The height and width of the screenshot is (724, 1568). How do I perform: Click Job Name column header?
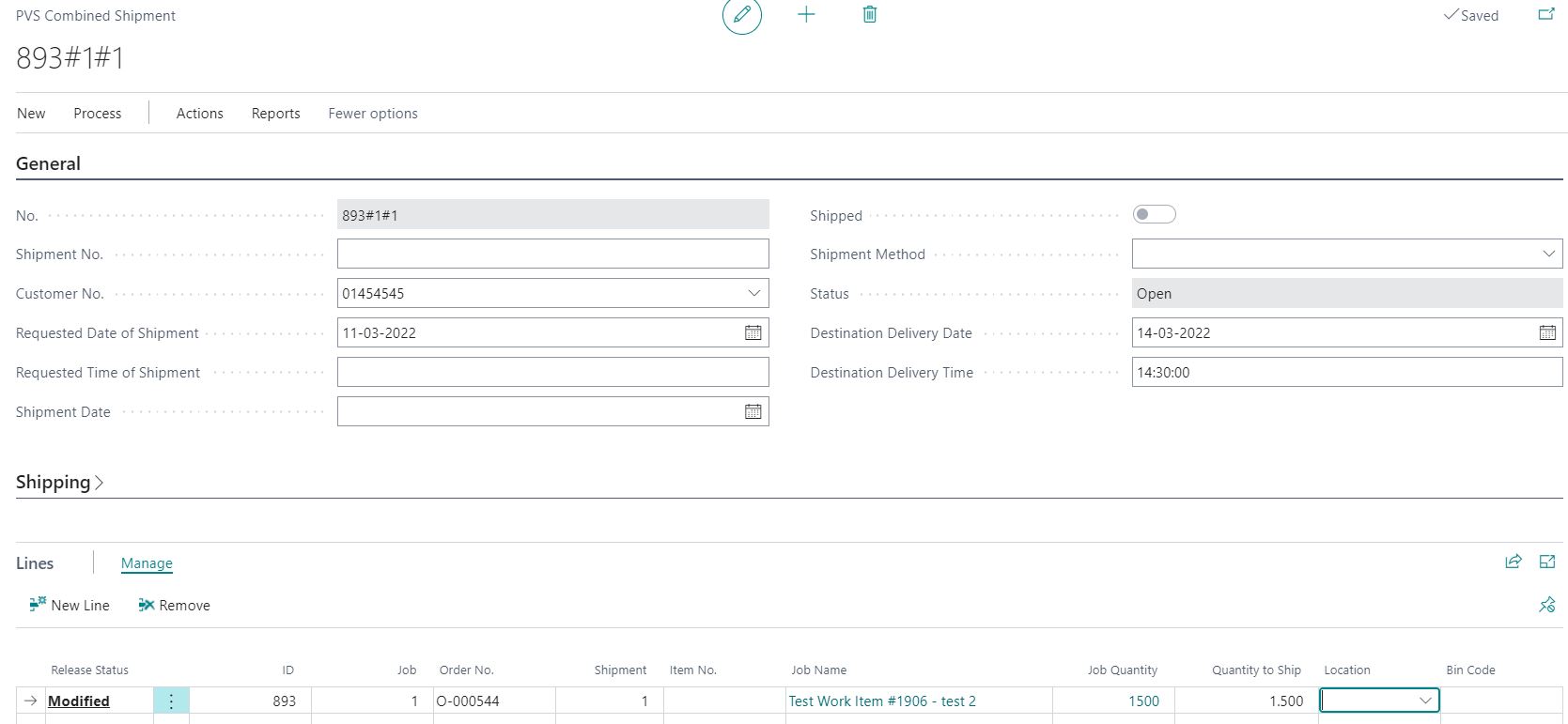[818, 670]
